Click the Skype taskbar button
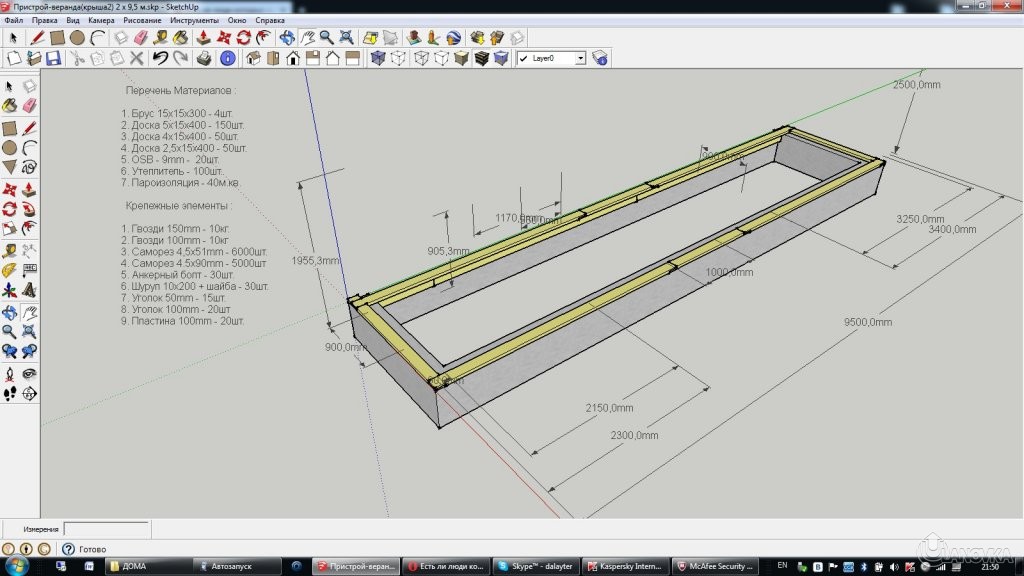Screen dimensions: 1024x576 click(536, 566)
